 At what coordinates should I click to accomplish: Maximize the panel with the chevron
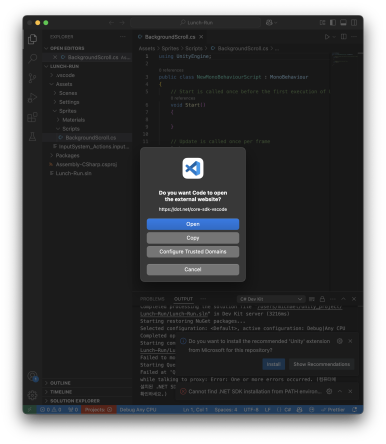pyautogui.click(x=343, y=299)
